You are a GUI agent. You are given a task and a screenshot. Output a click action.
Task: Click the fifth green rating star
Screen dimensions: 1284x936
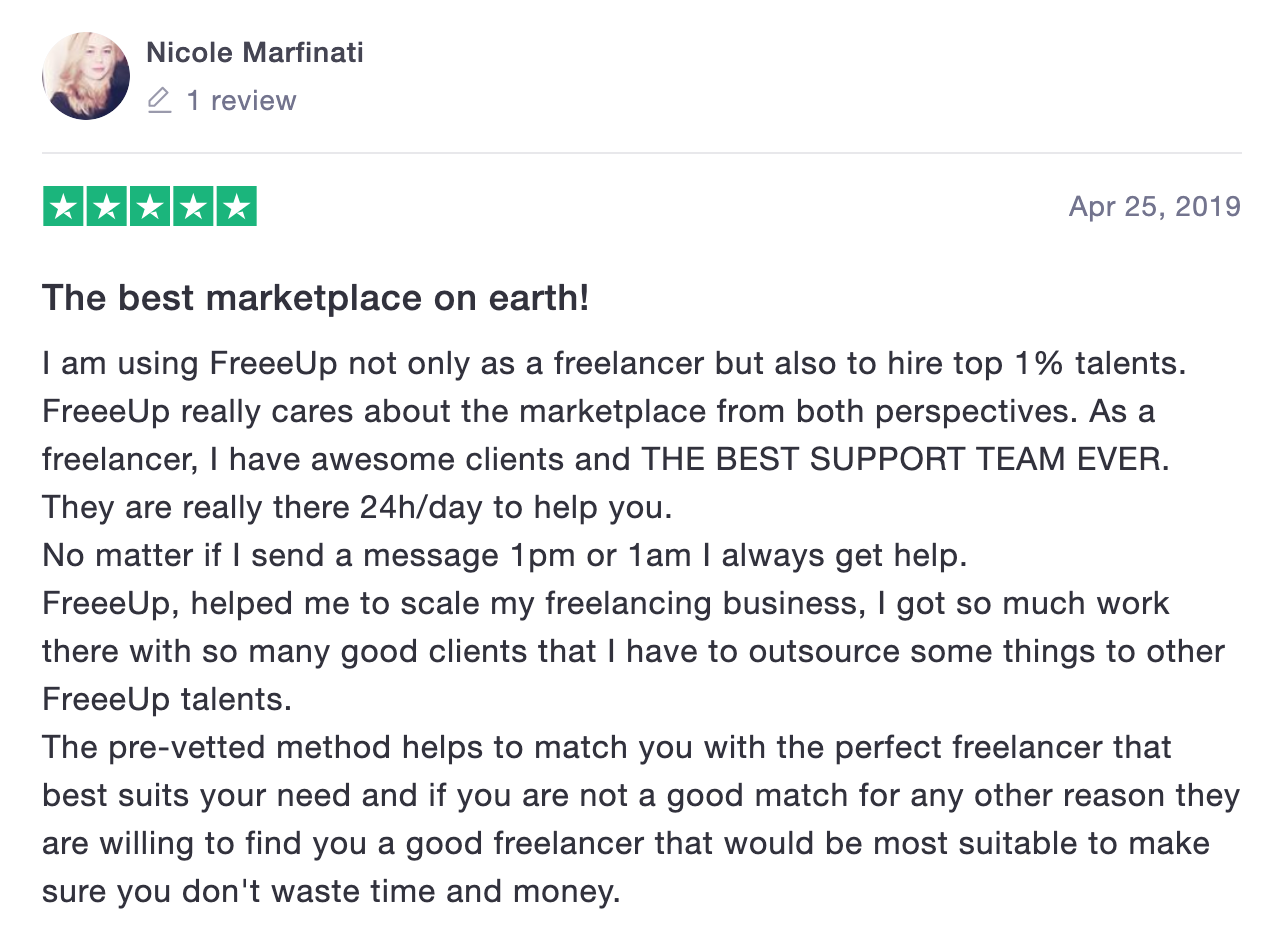click(236, 206)
